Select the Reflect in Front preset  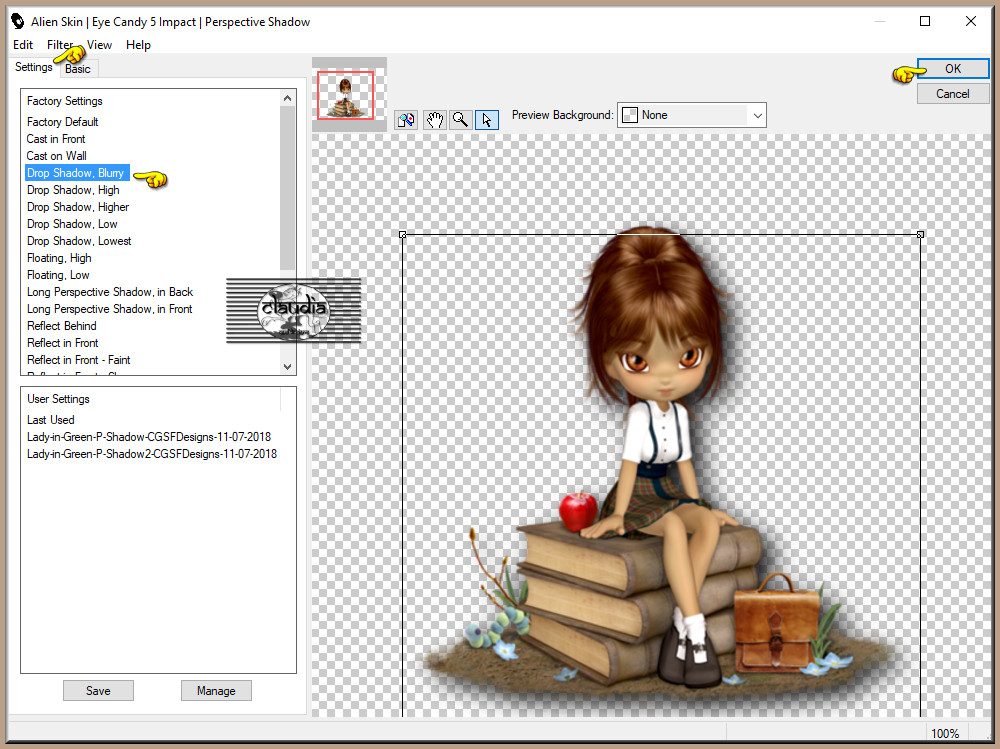coord(62,343)
